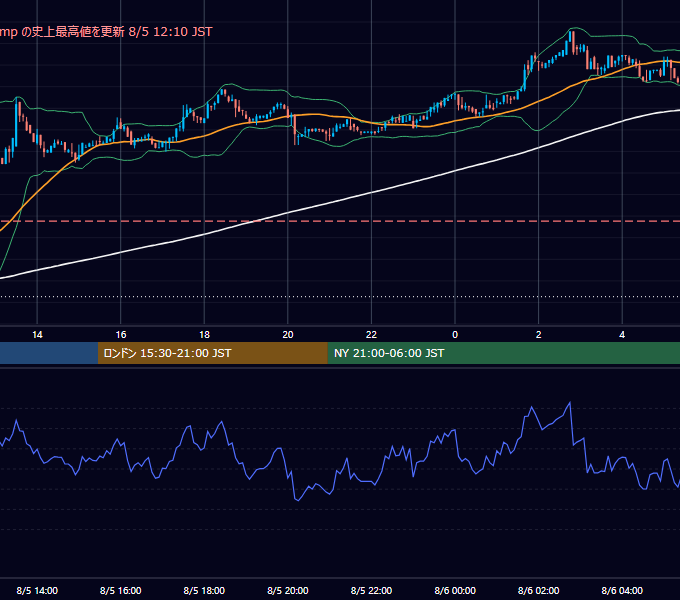Click the 8/5 14:00 oscillator axis label
Screen dimensions: 680x600
click(x=37, y=590)
